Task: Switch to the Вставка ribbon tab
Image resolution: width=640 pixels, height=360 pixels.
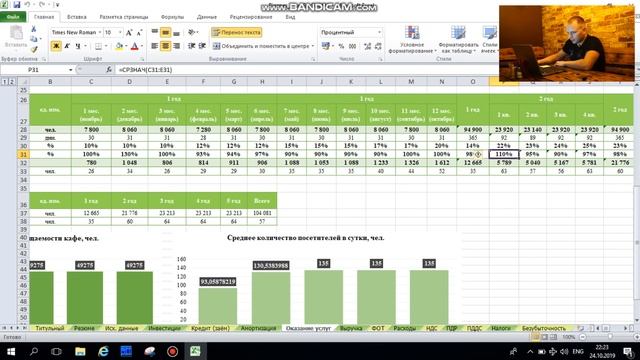Action: [x=76, y=17]
